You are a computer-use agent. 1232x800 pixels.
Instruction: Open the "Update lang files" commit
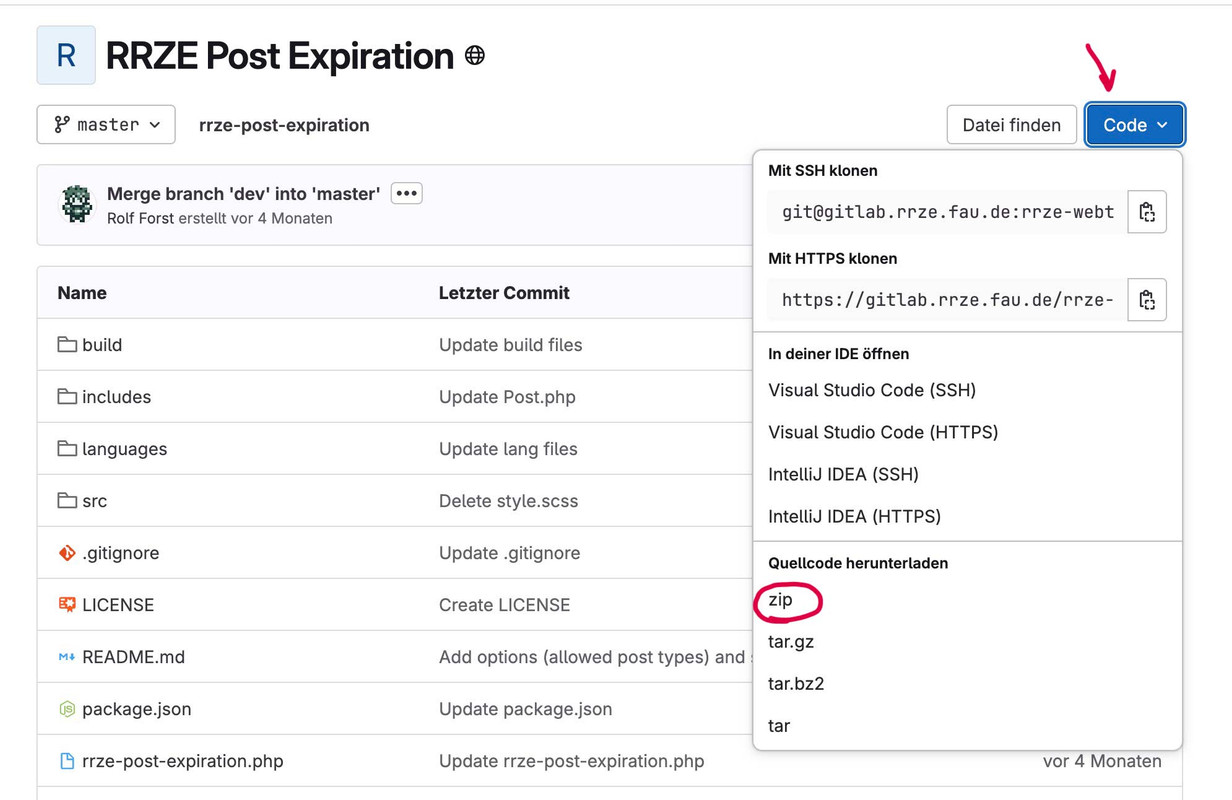click(x=508, y=449)
